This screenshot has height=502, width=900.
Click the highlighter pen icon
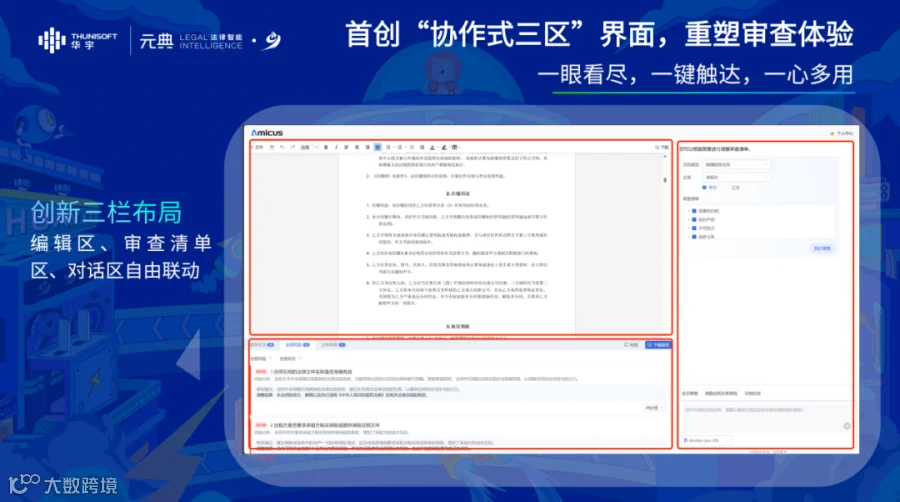coord(444,147)
